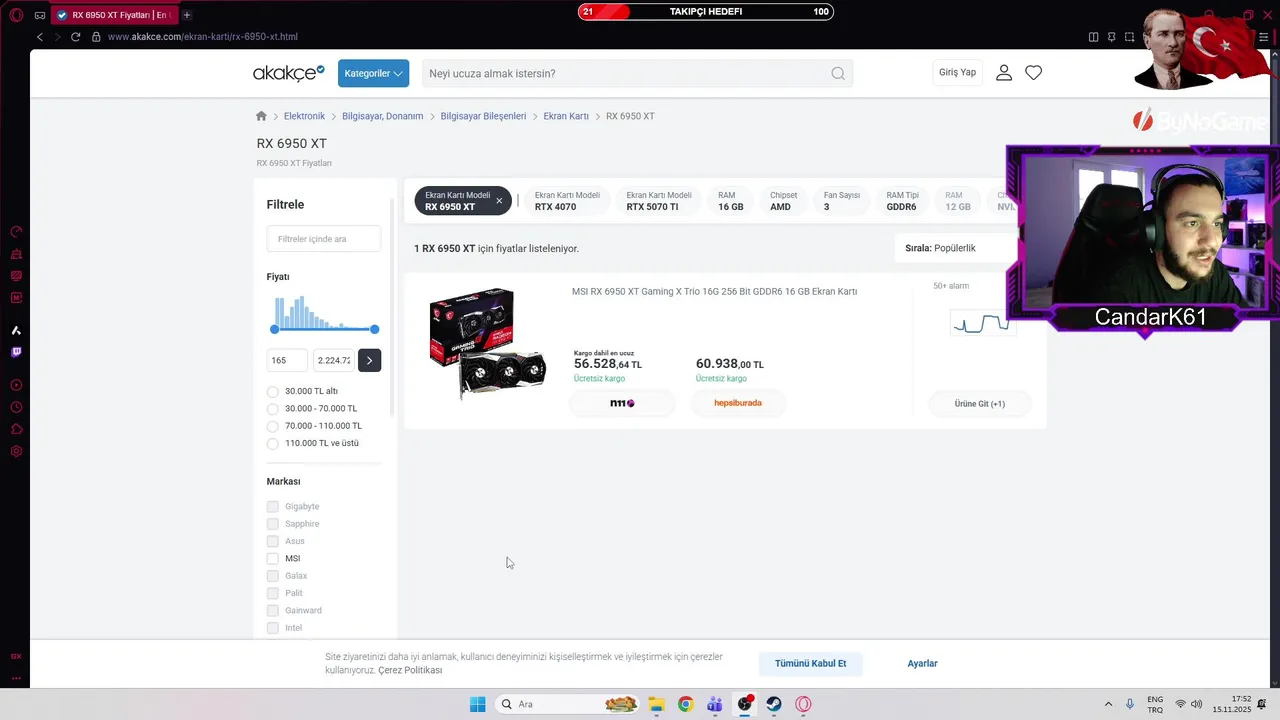
Task: Open cookie Ayarlar link
Action: pyautogui.click(x=922, y=663)
